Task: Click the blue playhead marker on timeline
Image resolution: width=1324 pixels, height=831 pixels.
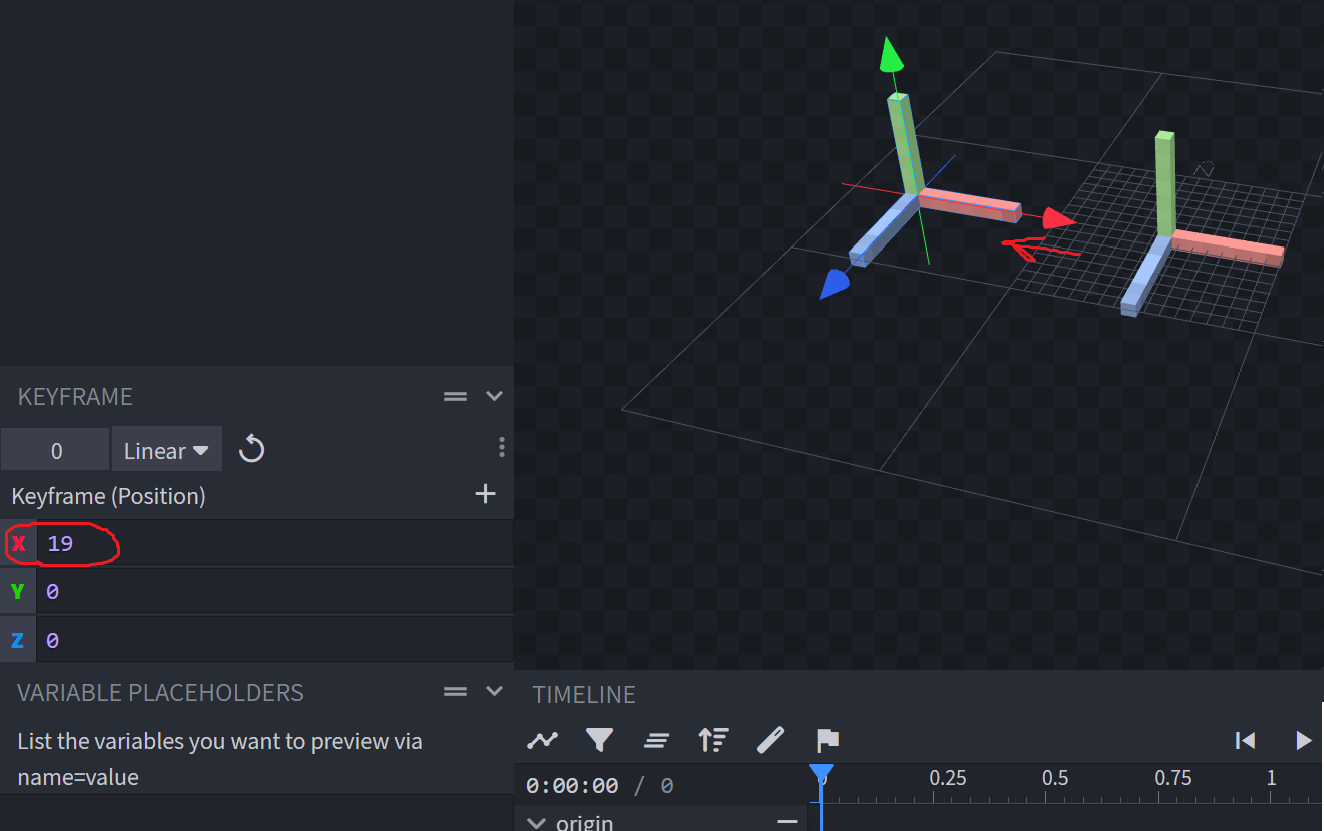Action: pyautogui.click(x=821, y=773)
